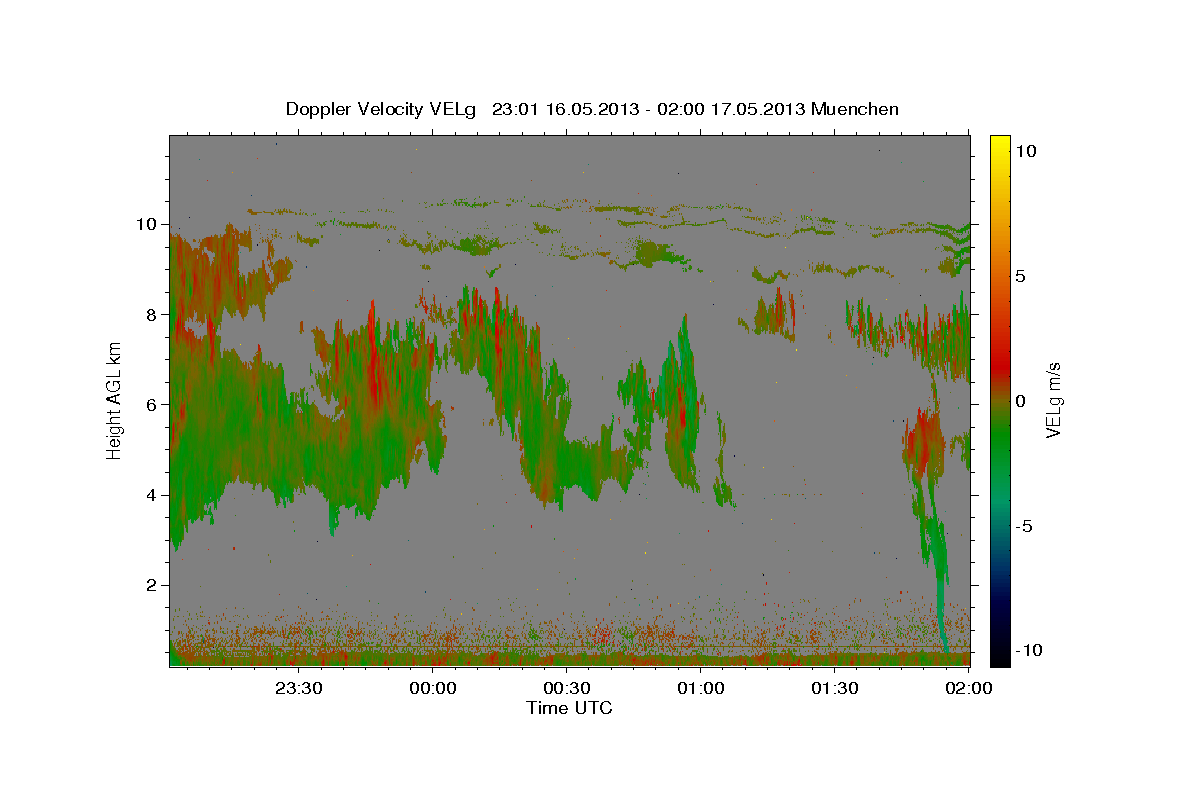Click the 00:30 time tick label

(567, 688)
